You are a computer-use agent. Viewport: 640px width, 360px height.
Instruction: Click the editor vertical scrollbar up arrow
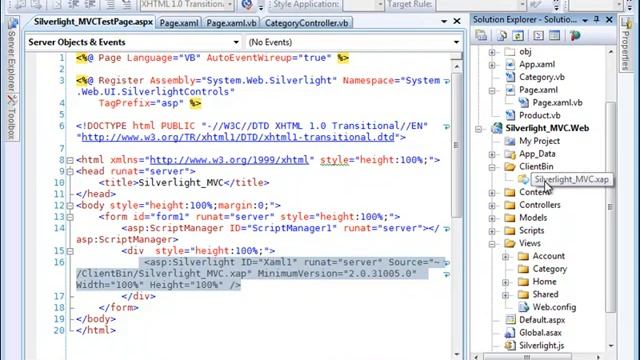coord(456,67)
